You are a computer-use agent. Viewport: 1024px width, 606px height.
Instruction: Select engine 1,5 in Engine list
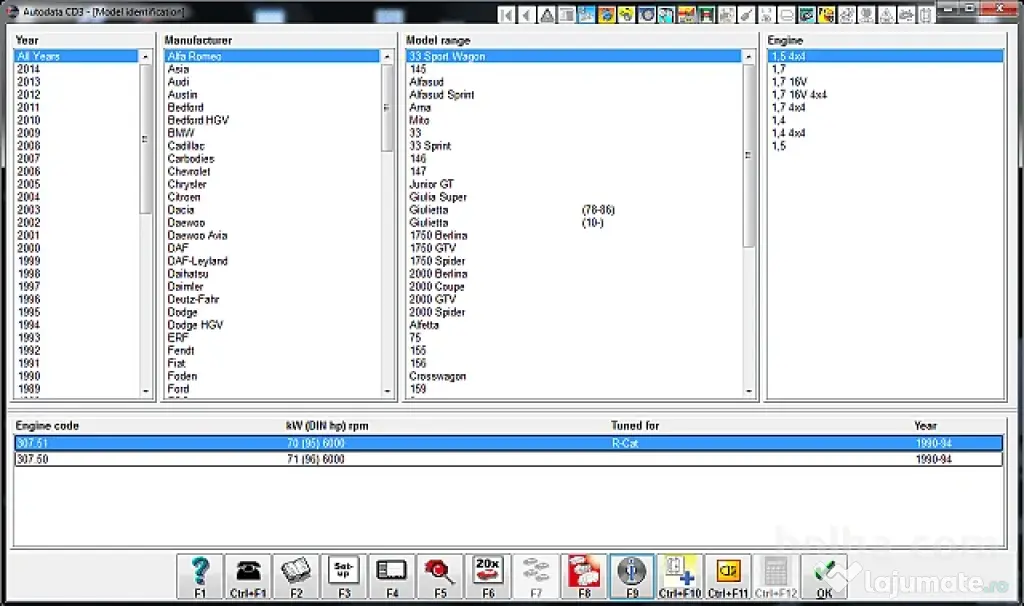click(886, 146)
